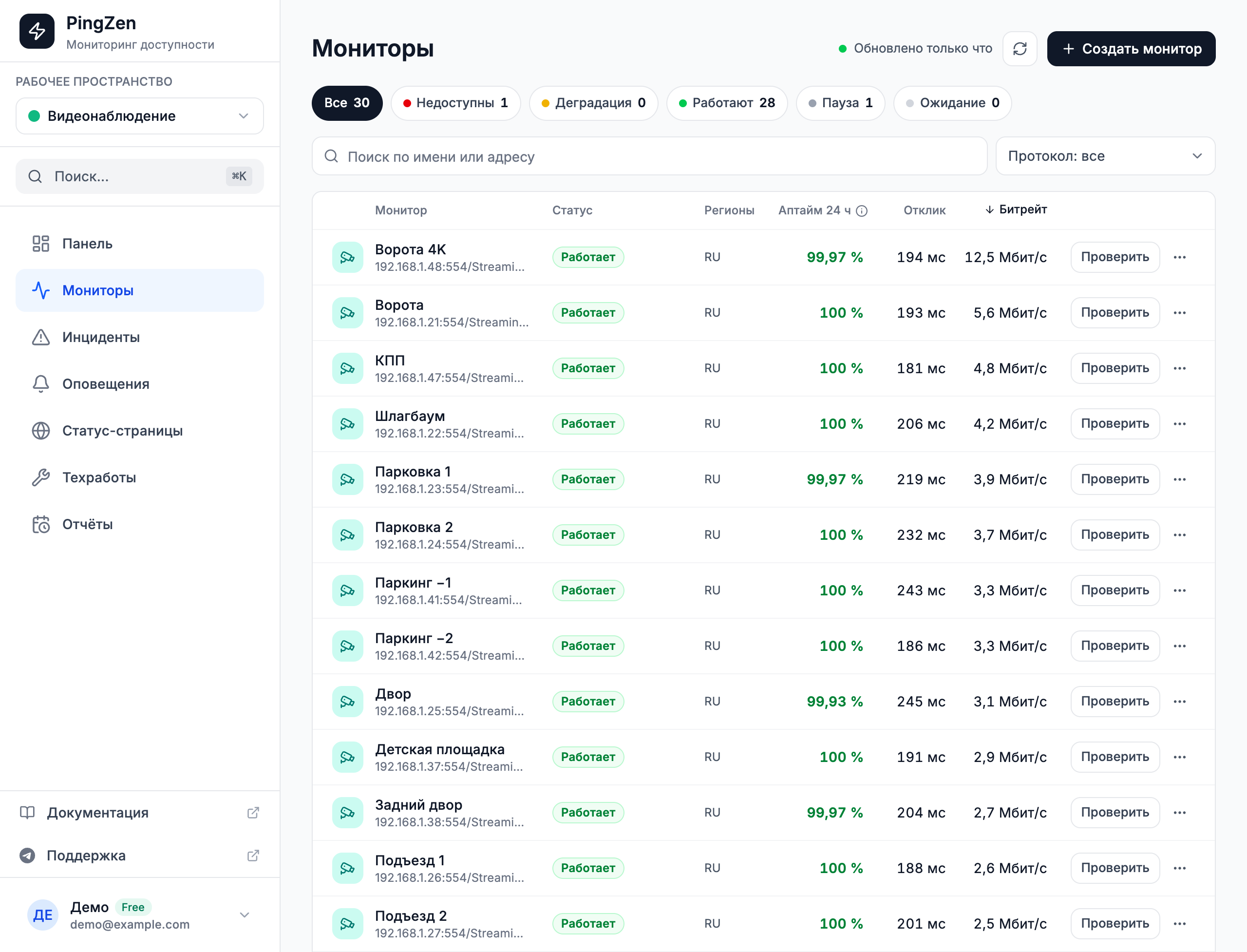Open more options for Подъезд 1 row
This screenshot has height=952, width=1247.
1180,868
